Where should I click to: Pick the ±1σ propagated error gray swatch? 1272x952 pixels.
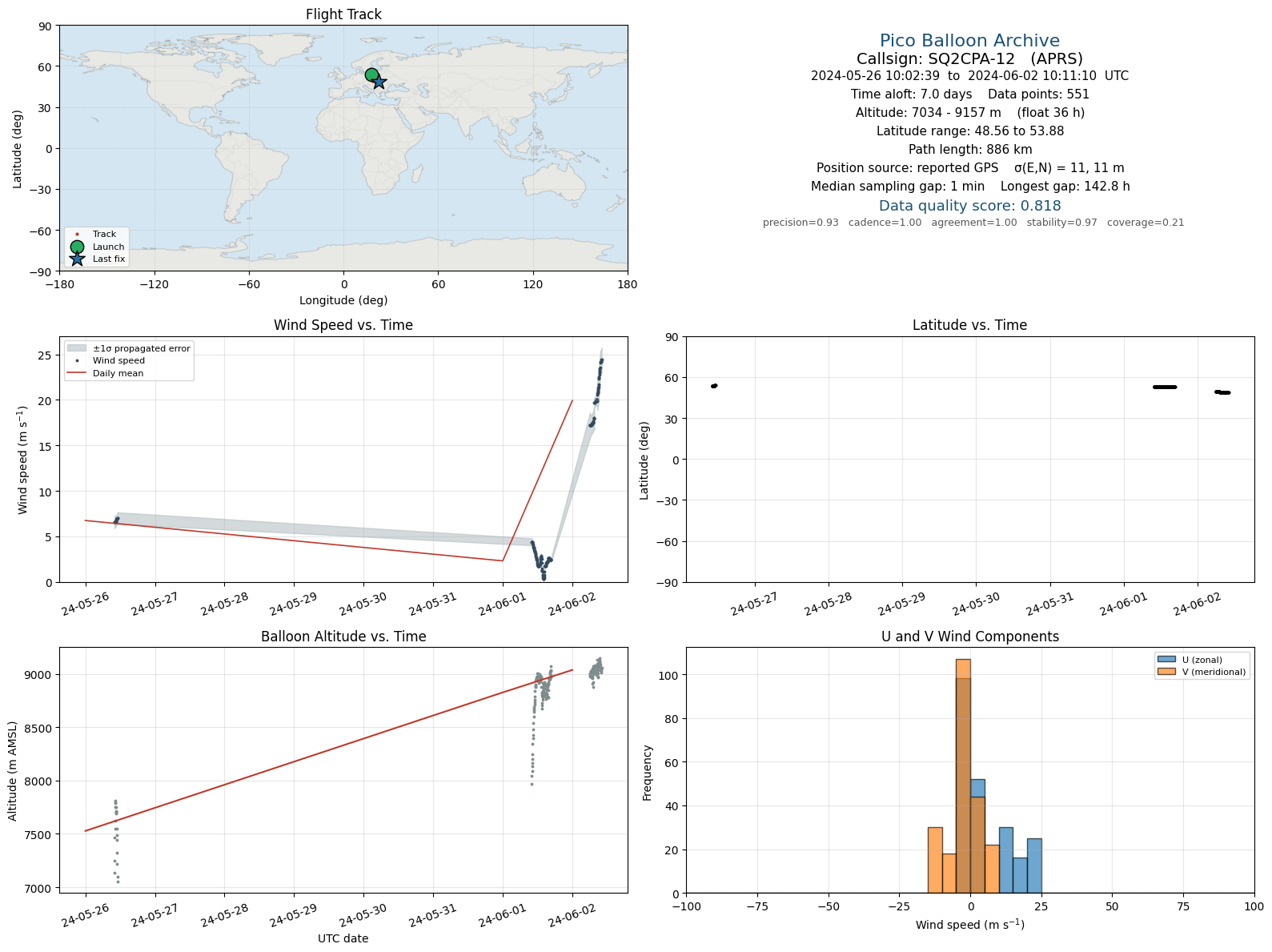(x=77, y=348)
